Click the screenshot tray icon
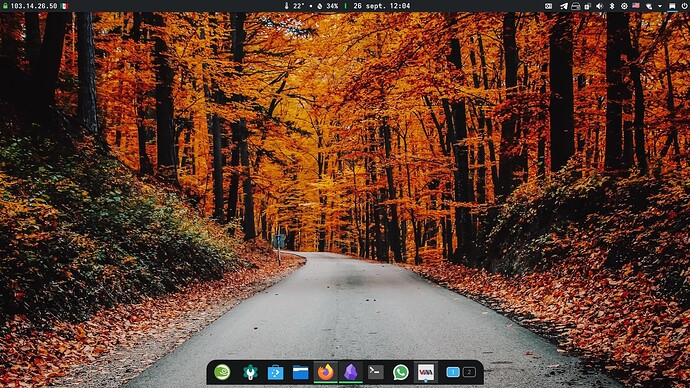Viewport: 690px width, 388px height. click(548, 6)
